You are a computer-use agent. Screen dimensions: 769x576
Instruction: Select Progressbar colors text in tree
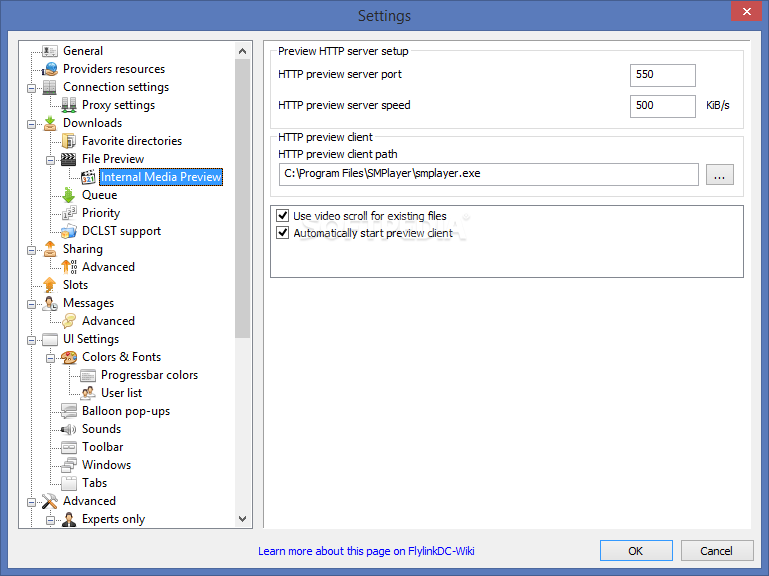coord(150,375)
